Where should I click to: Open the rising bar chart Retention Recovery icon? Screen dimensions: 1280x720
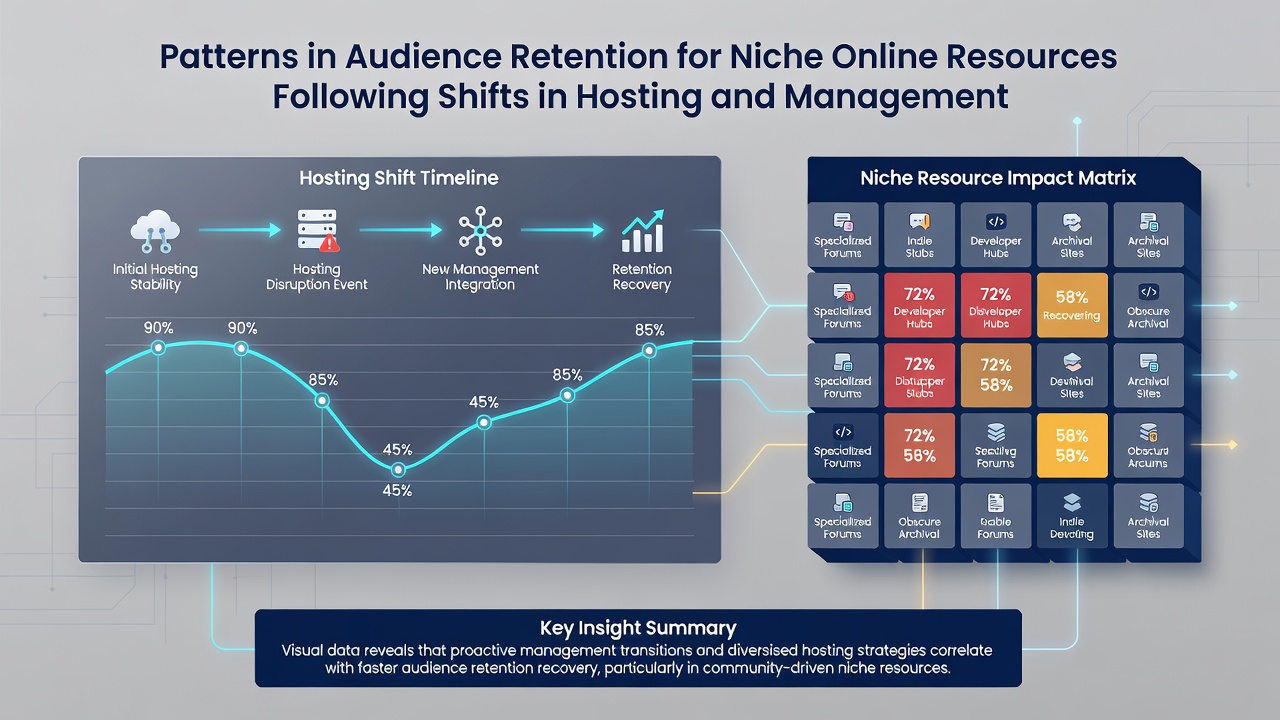tap(642, 231)
